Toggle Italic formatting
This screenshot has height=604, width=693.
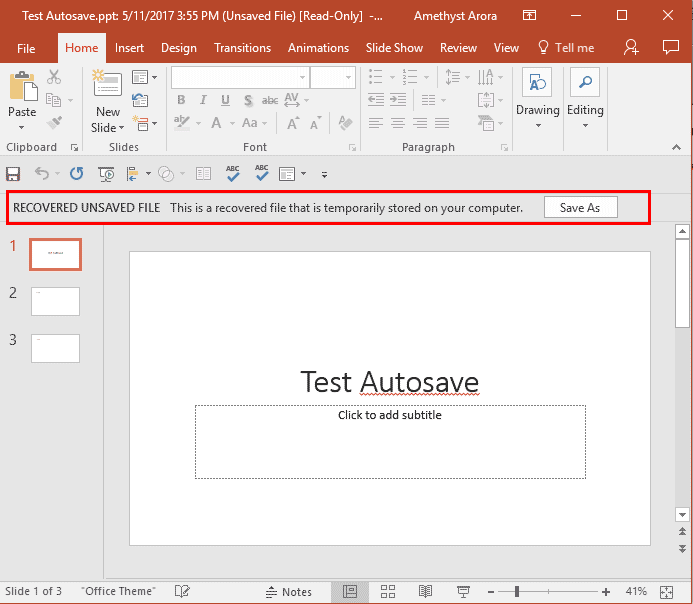(203, 100)
